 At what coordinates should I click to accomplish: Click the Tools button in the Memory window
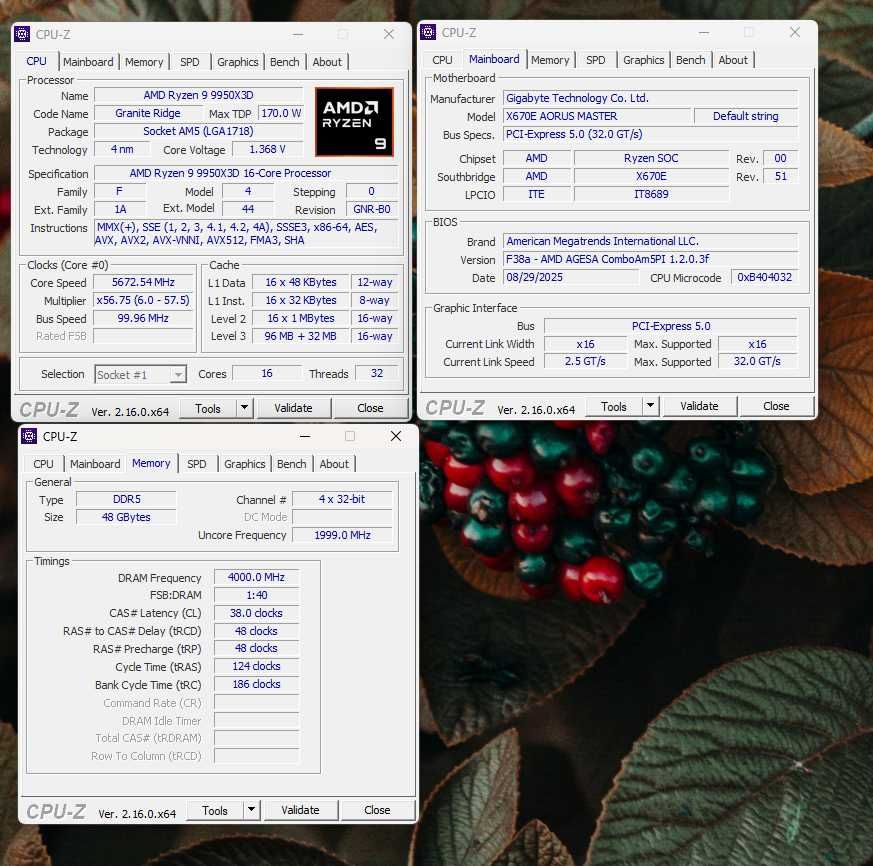coord(215,809)
